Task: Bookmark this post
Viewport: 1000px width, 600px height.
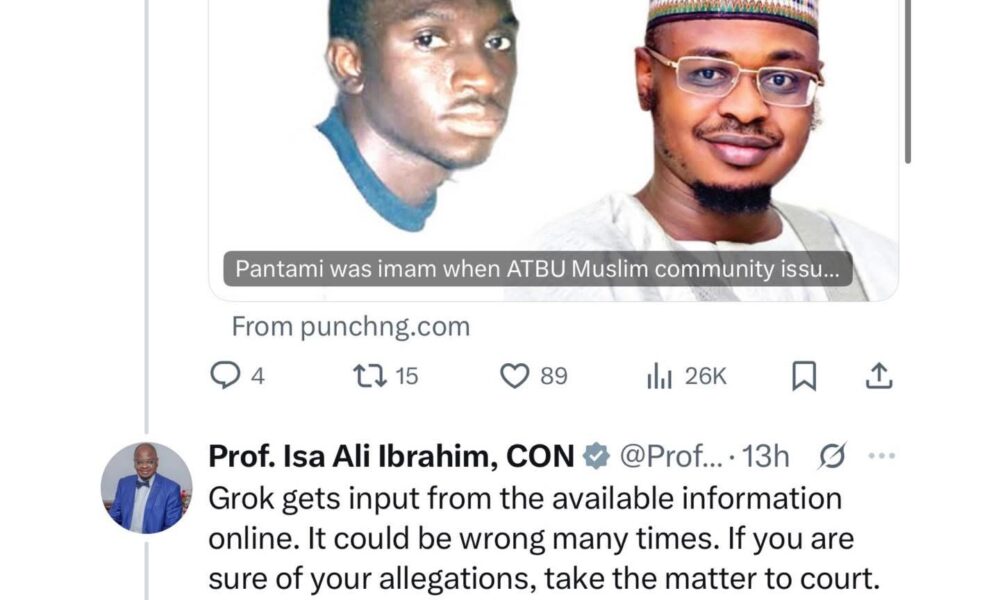Action: click(804, 376)
